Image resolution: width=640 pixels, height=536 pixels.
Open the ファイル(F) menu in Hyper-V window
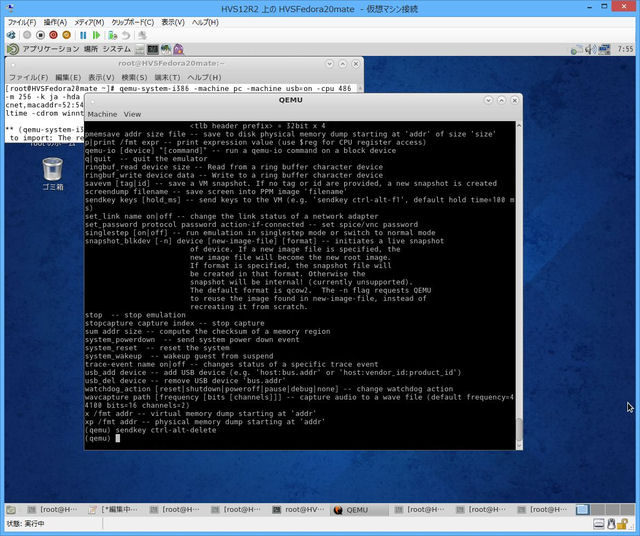(22, 22)
